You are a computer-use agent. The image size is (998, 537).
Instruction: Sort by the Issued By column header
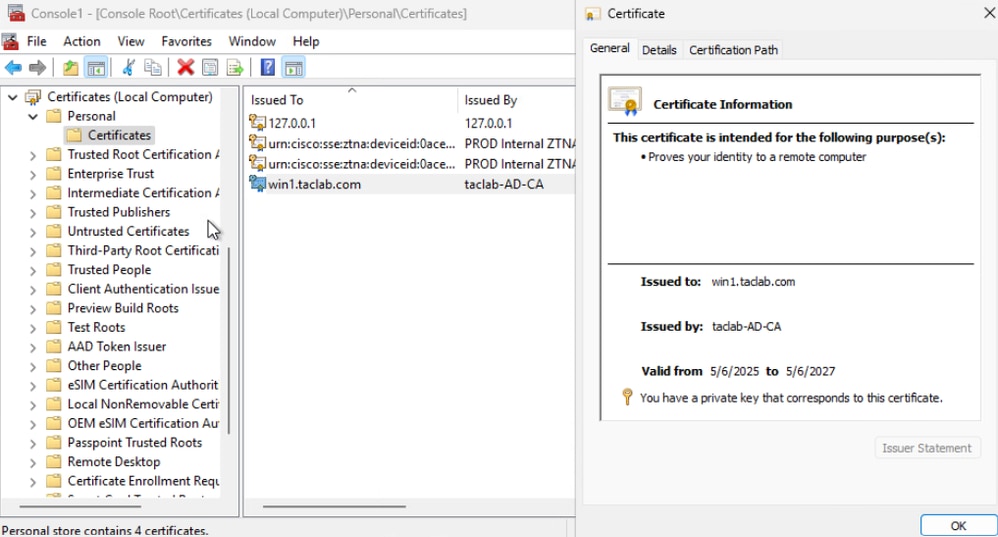click(x=516, y=100)
